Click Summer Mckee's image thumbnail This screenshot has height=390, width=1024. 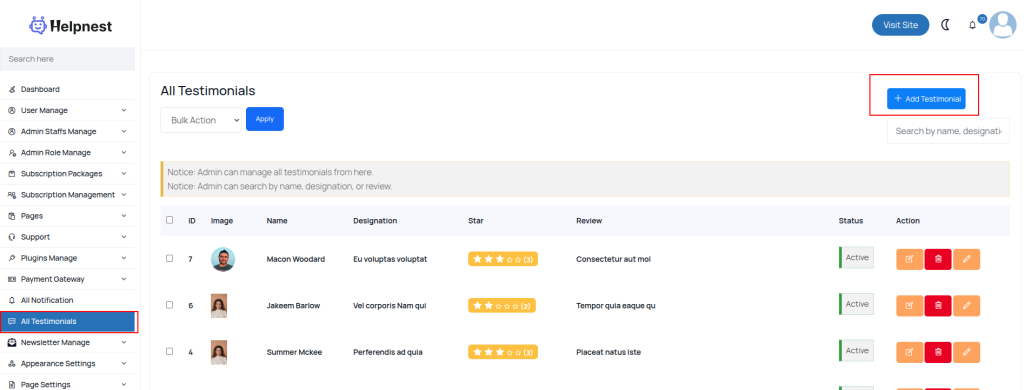[x=219, y=352]
